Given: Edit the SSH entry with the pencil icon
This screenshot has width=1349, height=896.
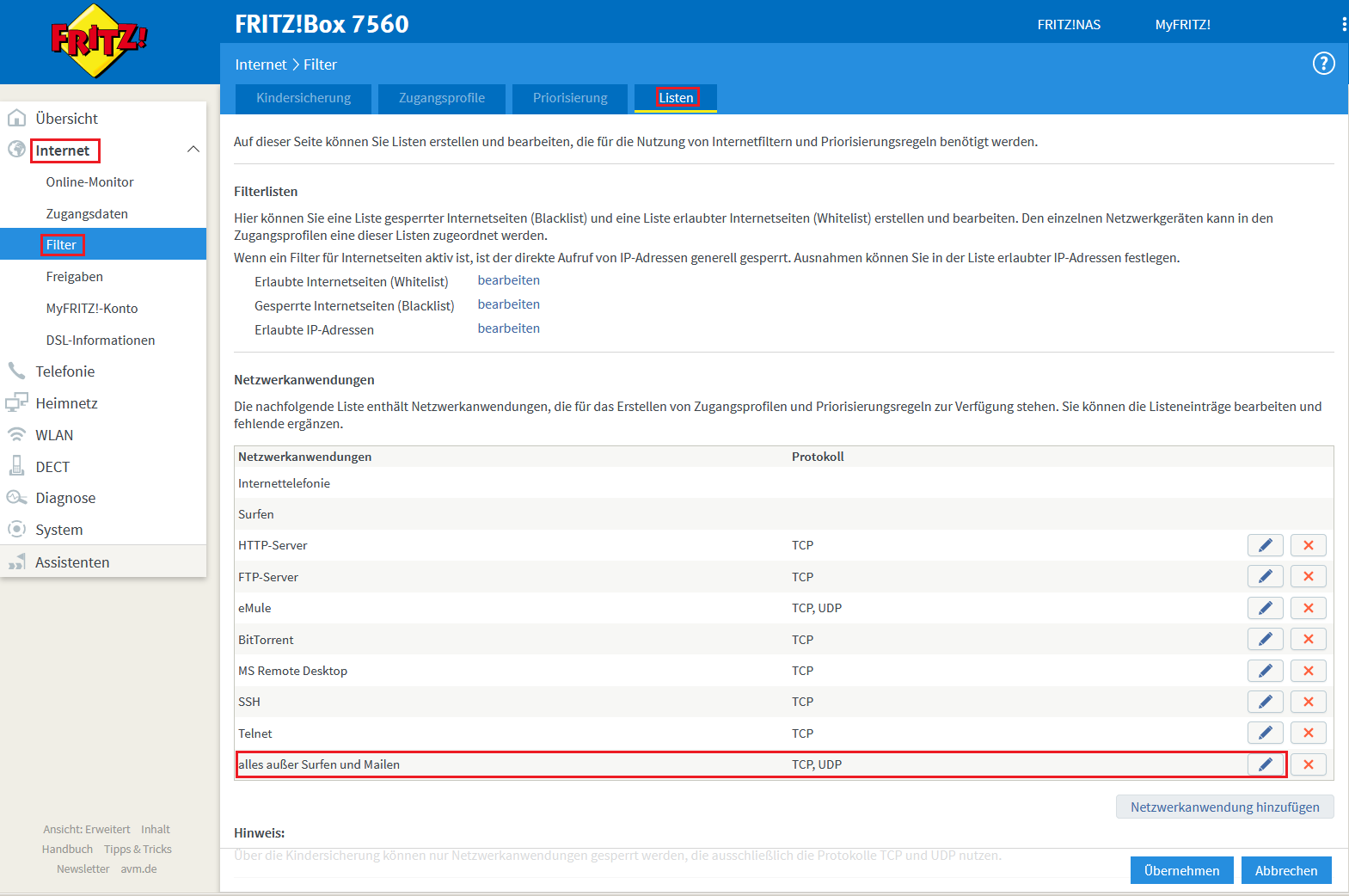Looking at the screenshot, I should coord(1265,702).
